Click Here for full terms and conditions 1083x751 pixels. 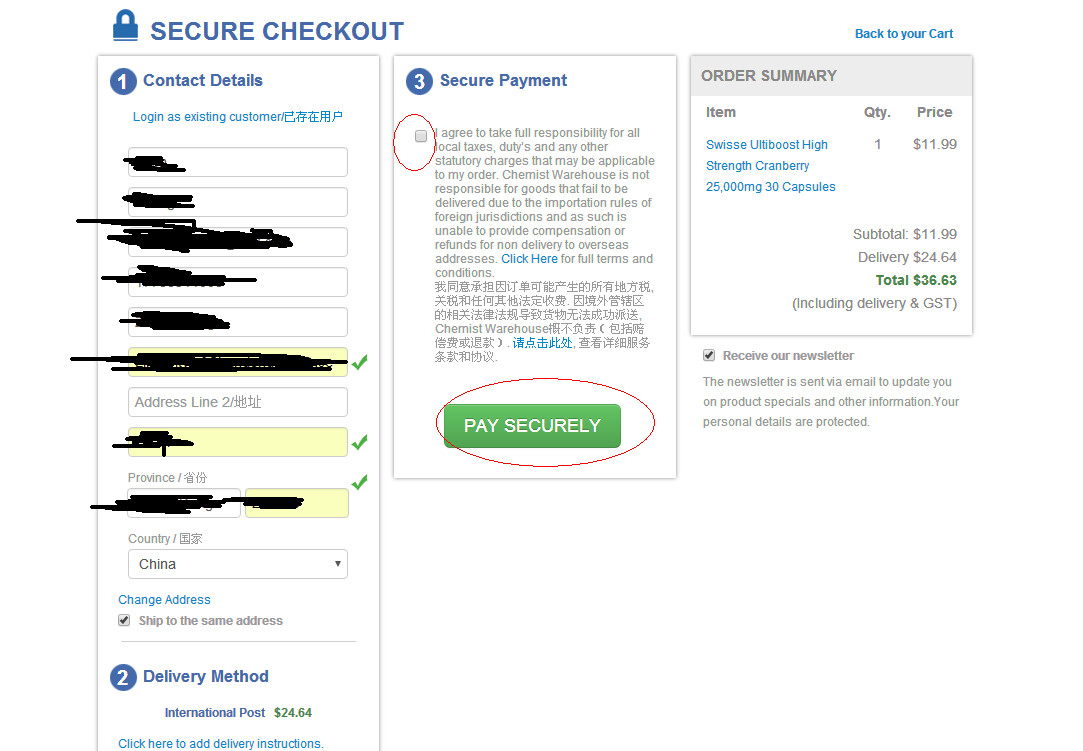pos(529,259)
